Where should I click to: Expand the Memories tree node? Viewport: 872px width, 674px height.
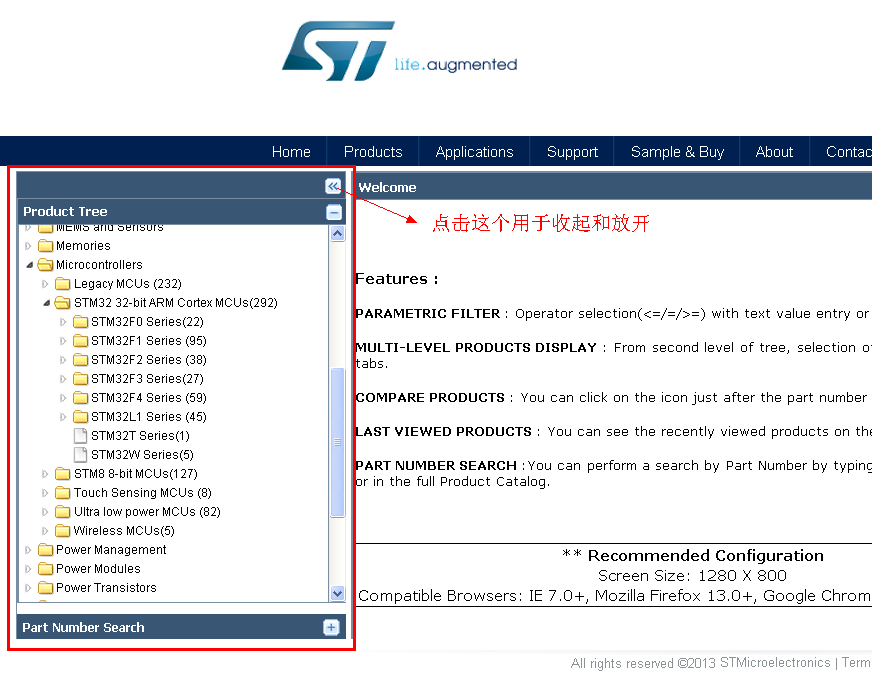pos(28,246)
